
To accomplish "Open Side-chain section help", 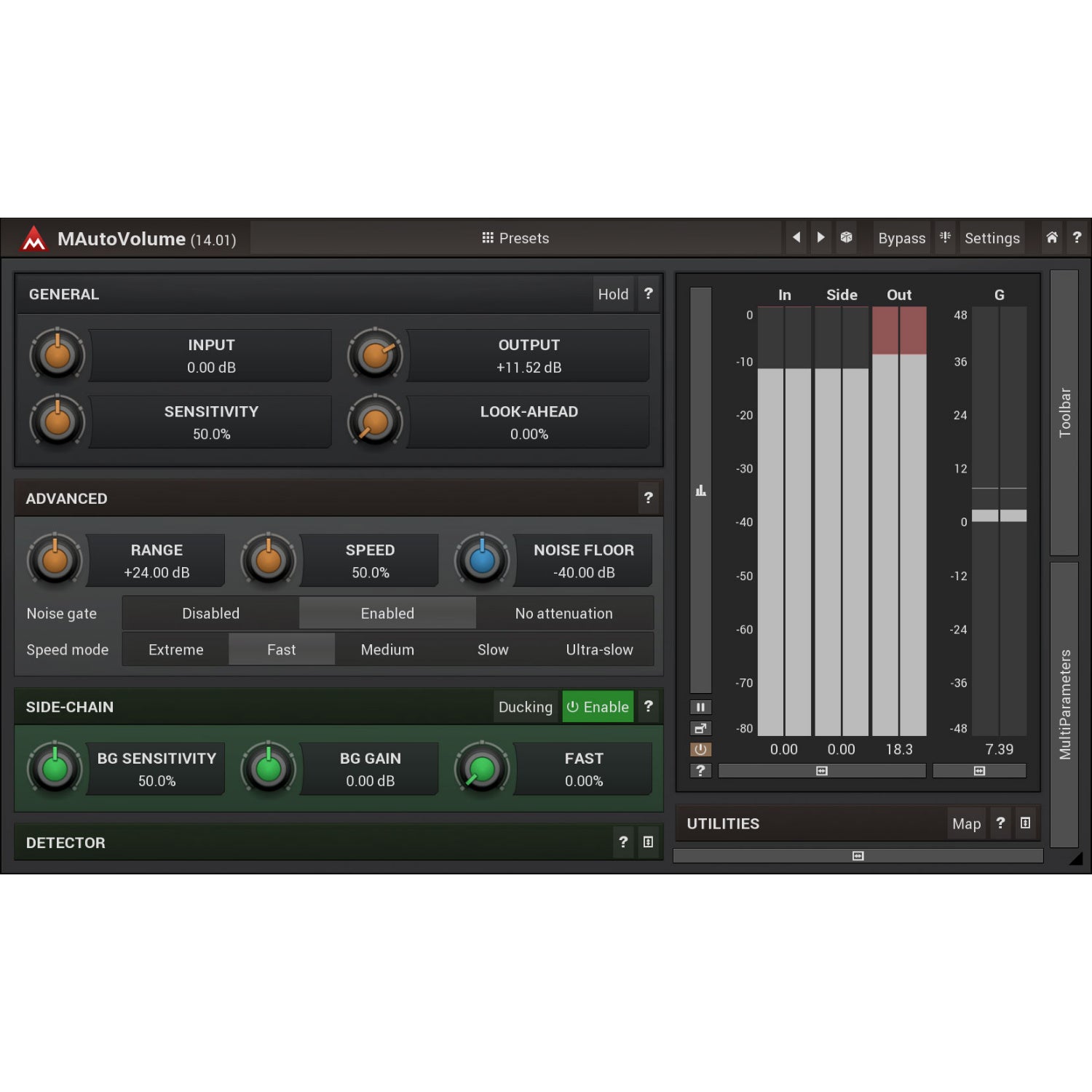I will (x=648, y=706).
